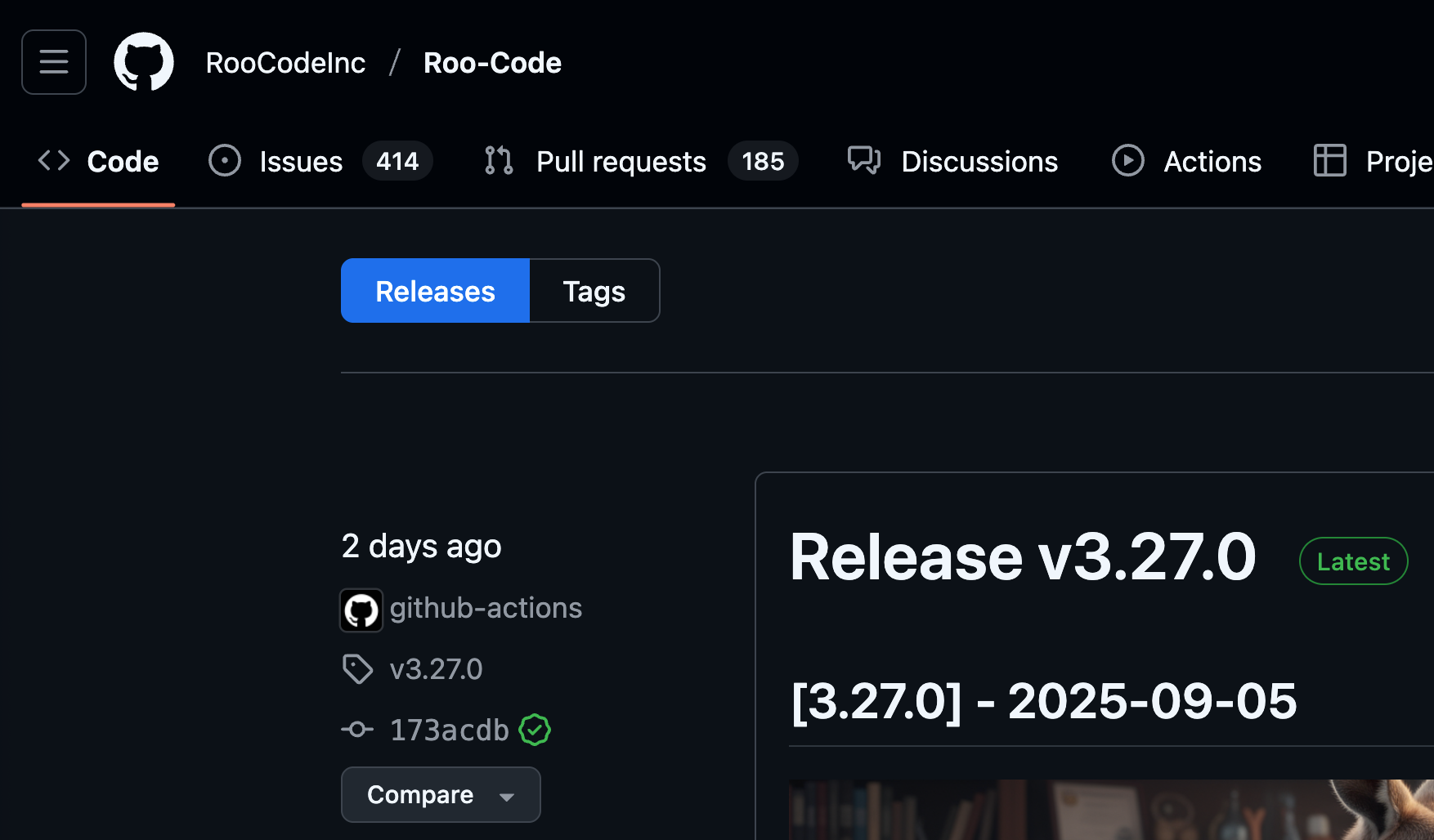Switch to the Tags view
1434x840 pixels.
(x=594, y=291)
